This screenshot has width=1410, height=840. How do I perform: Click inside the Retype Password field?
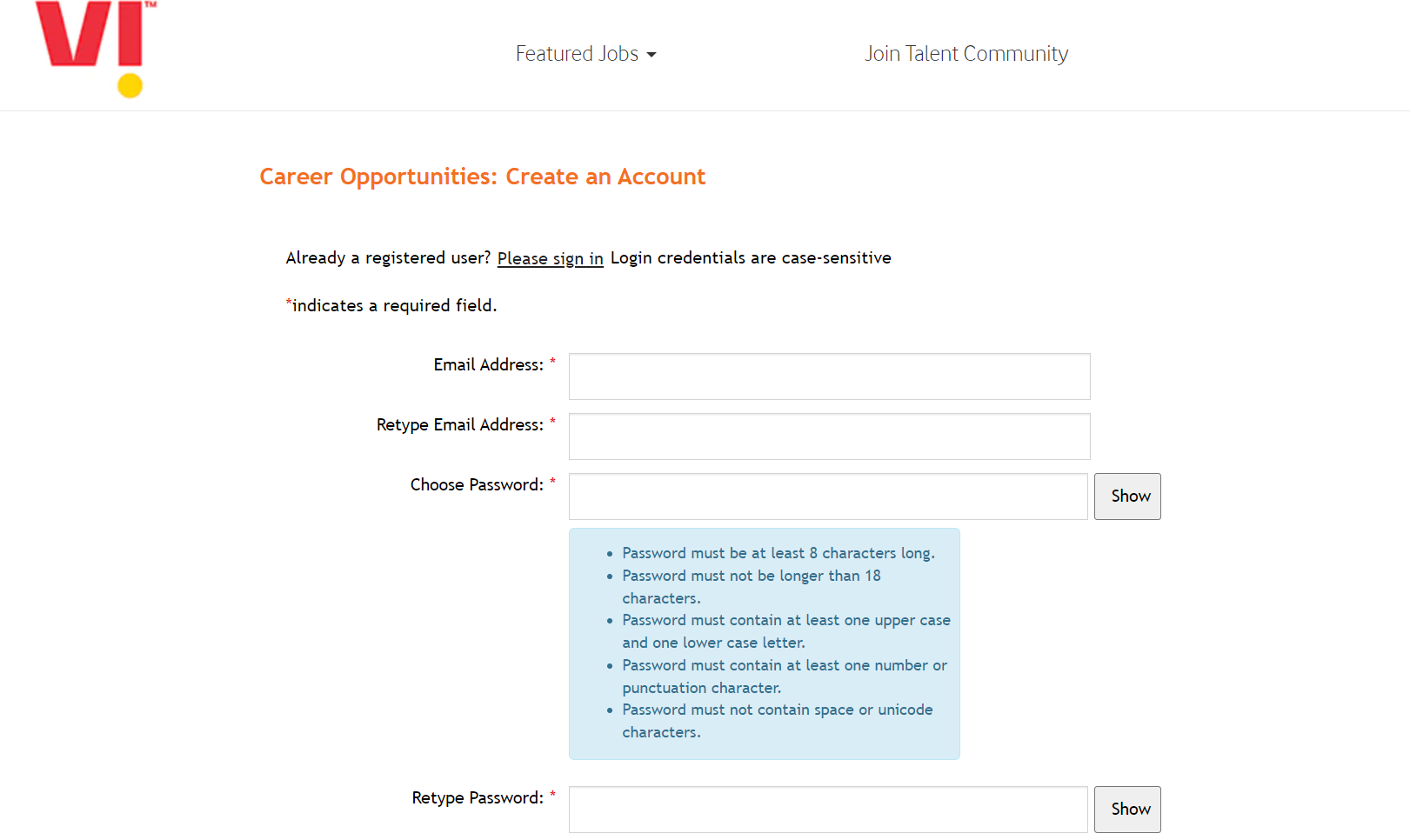pos(827,810)
